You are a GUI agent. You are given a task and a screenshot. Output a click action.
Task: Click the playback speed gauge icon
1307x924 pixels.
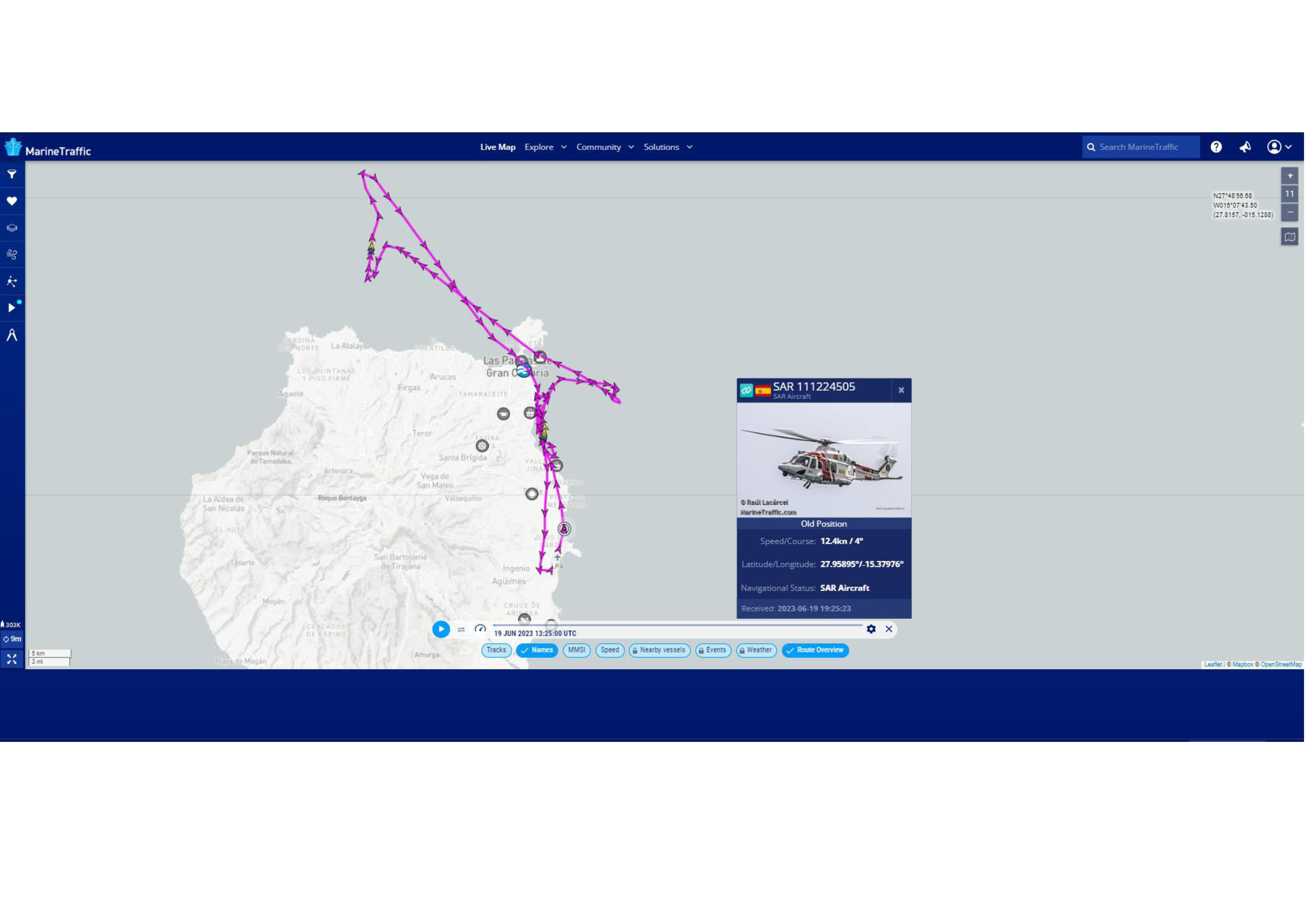[x=480, y=629]
